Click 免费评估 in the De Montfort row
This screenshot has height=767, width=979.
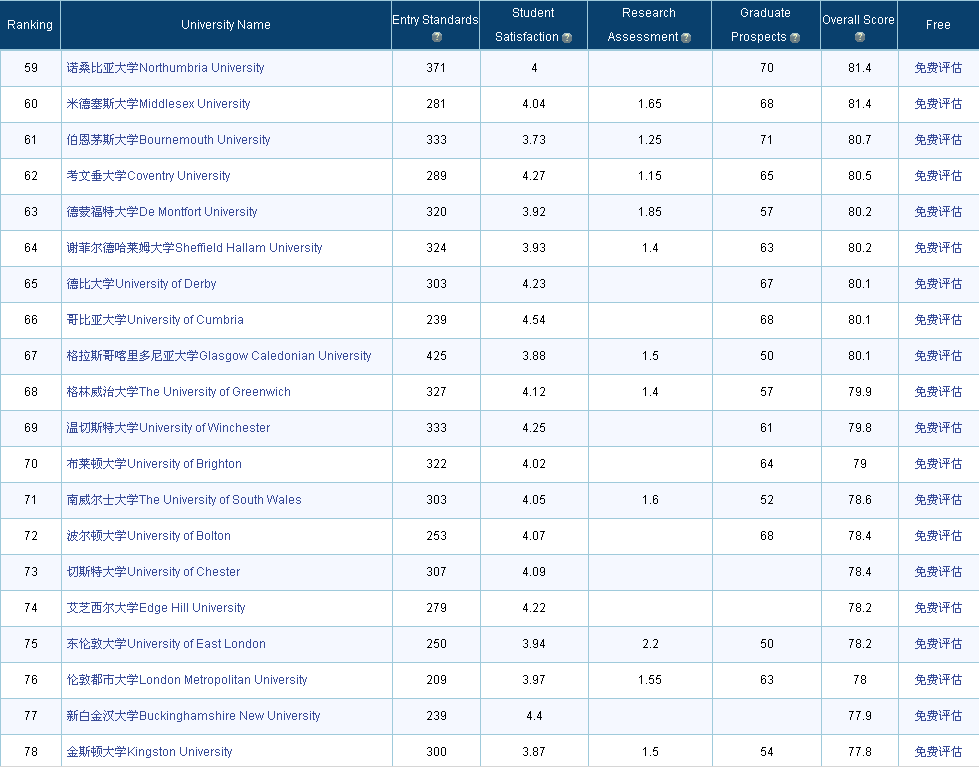[x=938, y=212]
